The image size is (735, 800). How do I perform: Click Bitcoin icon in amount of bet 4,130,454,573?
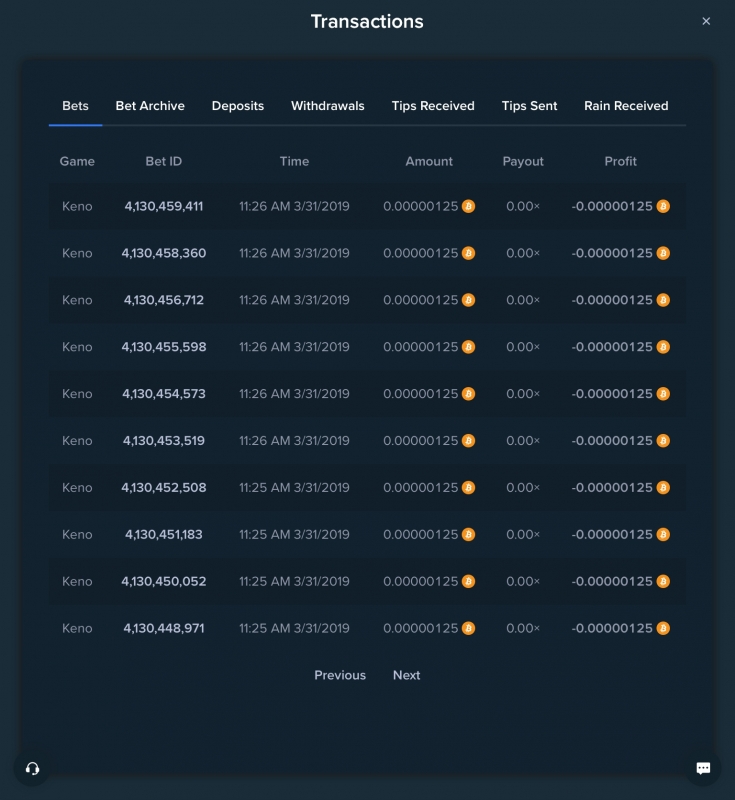coord(468,394)
